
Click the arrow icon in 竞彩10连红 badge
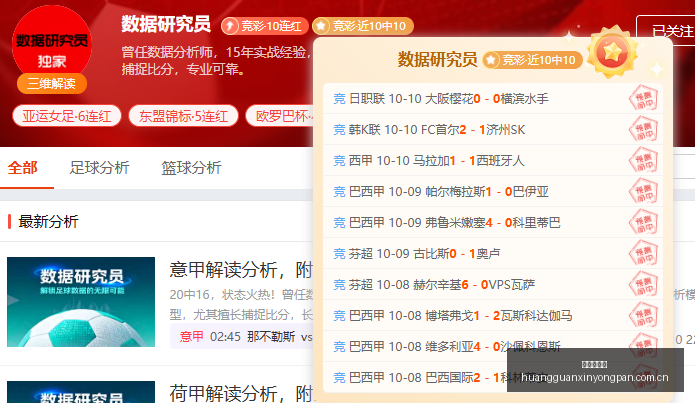pyautogui.click(x=230, y=26)
